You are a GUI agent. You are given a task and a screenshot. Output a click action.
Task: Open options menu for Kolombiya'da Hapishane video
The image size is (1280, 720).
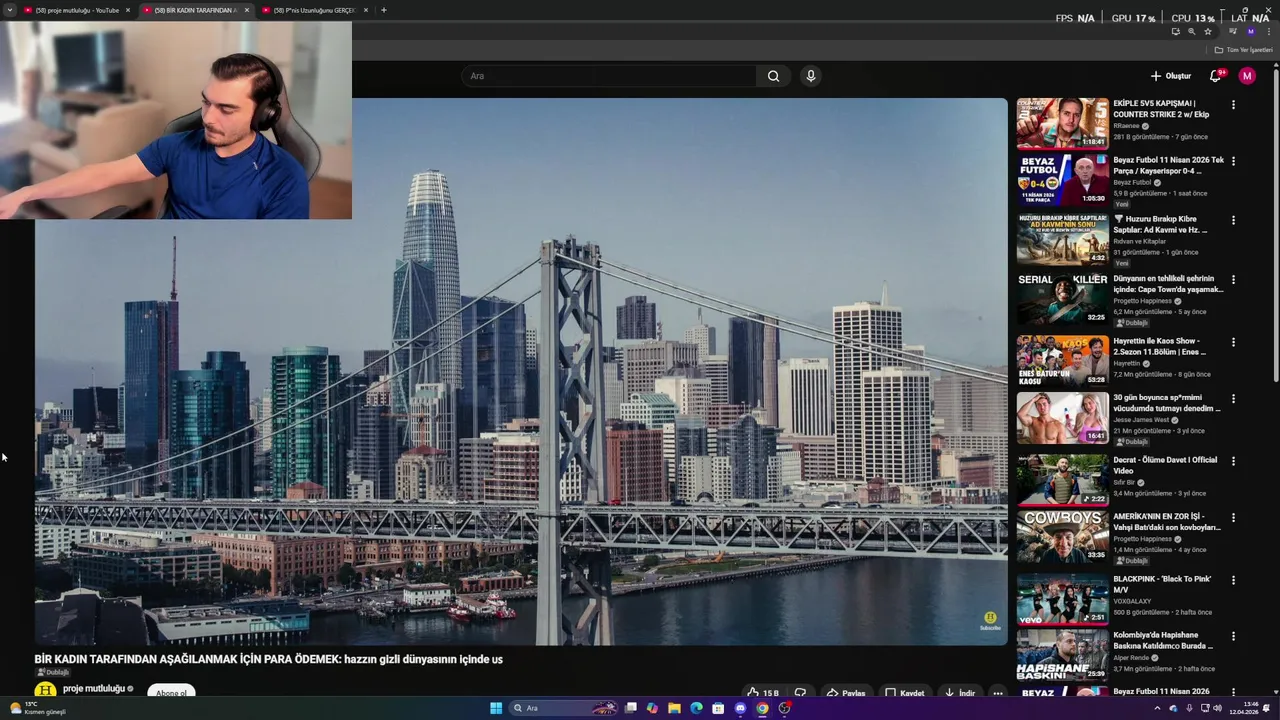pos(1233,637)
